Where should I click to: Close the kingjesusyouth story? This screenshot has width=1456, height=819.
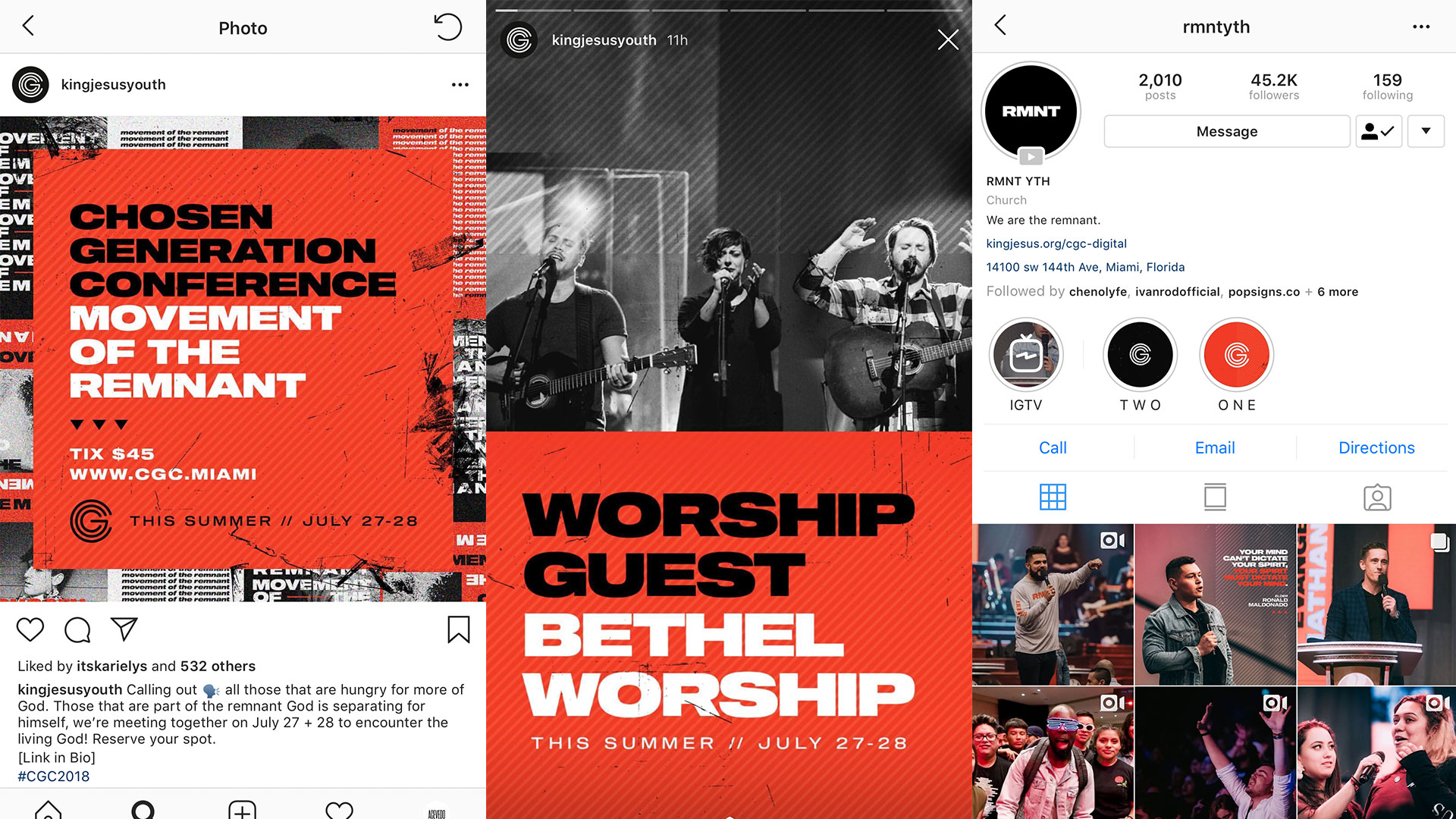coord(948,39)
